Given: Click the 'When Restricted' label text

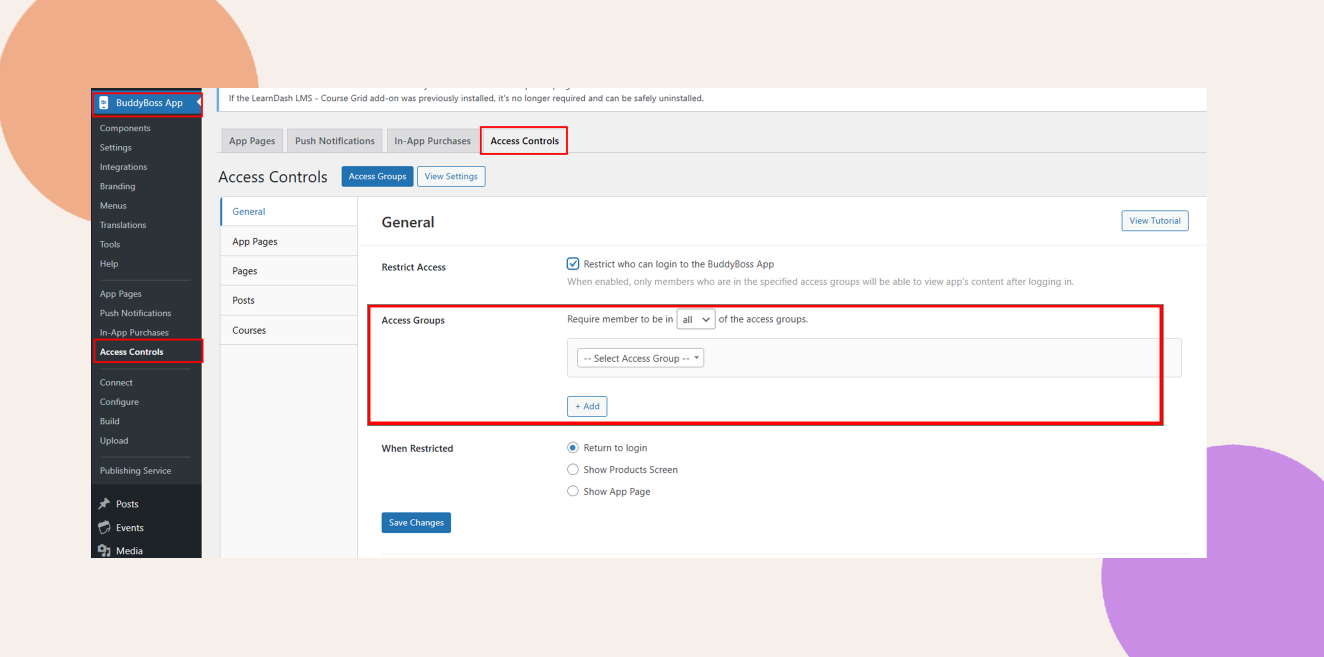Looking at the screenshot, I should (417, 449).
